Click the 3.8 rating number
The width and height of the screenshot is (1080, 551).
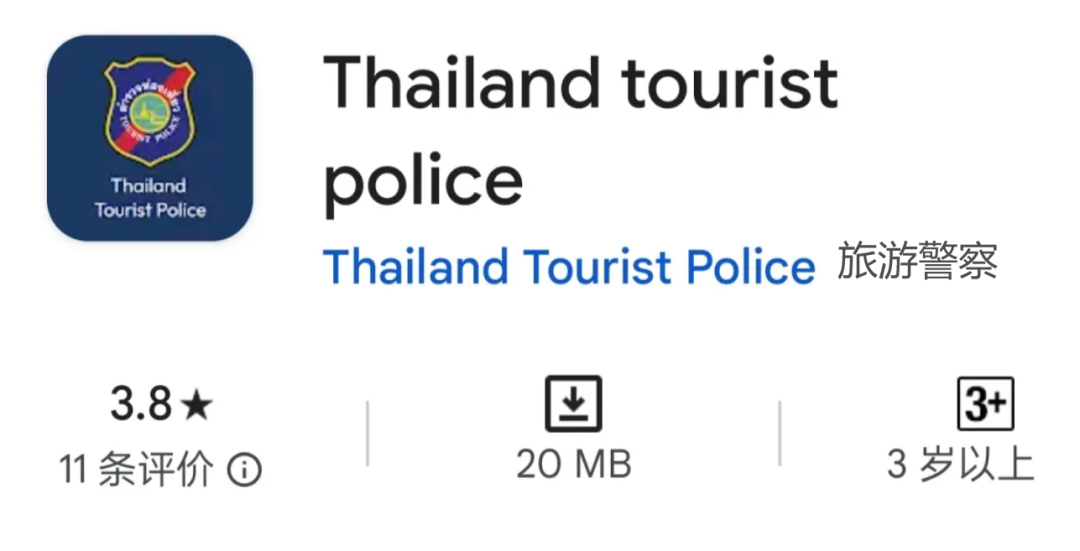141,404
